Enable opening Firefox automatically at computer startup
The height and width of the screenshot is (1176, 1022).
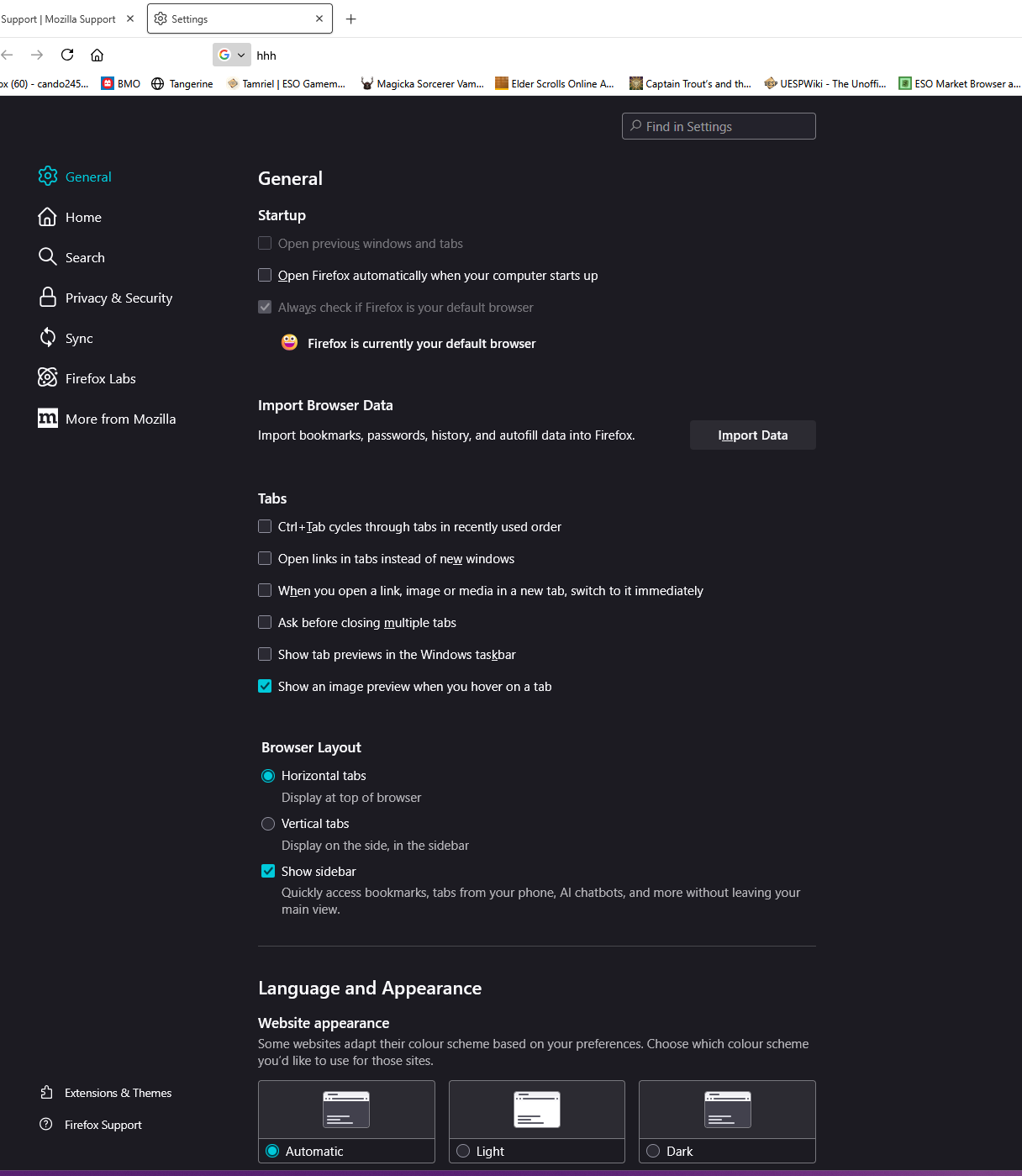click(x=265, y=275)
